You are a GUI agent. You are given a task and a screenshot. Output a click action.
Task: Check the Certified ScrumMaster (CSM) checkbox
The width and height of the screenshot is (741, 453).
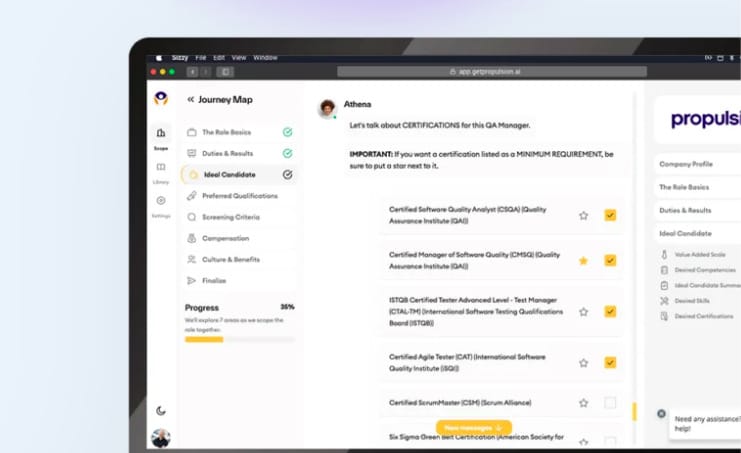[x=610, y=403]
